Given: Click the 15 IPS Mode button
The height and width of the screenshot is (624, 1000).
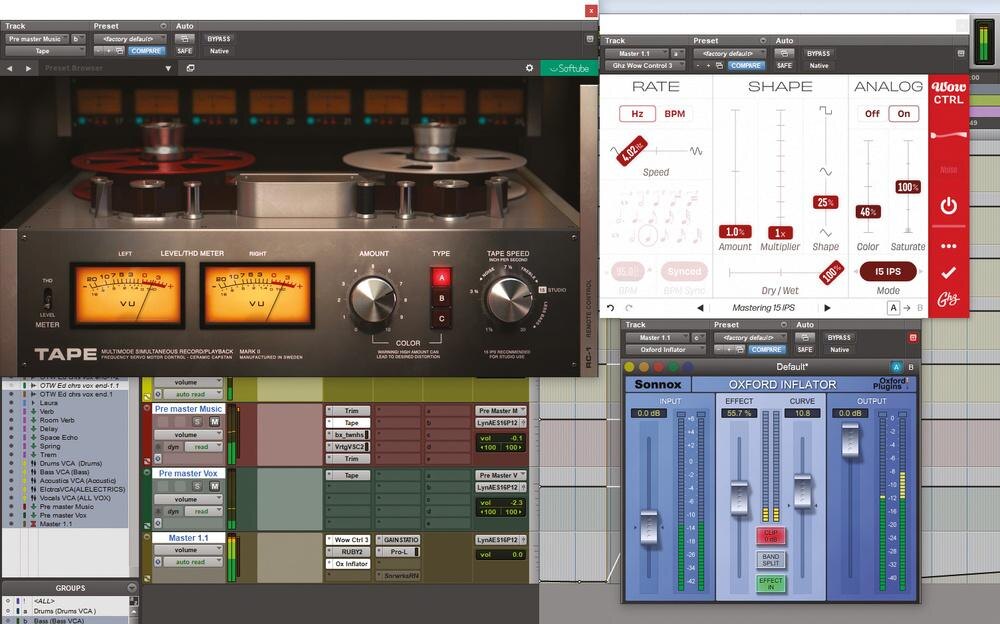Looking at the screenshot, I should [888, 271].
